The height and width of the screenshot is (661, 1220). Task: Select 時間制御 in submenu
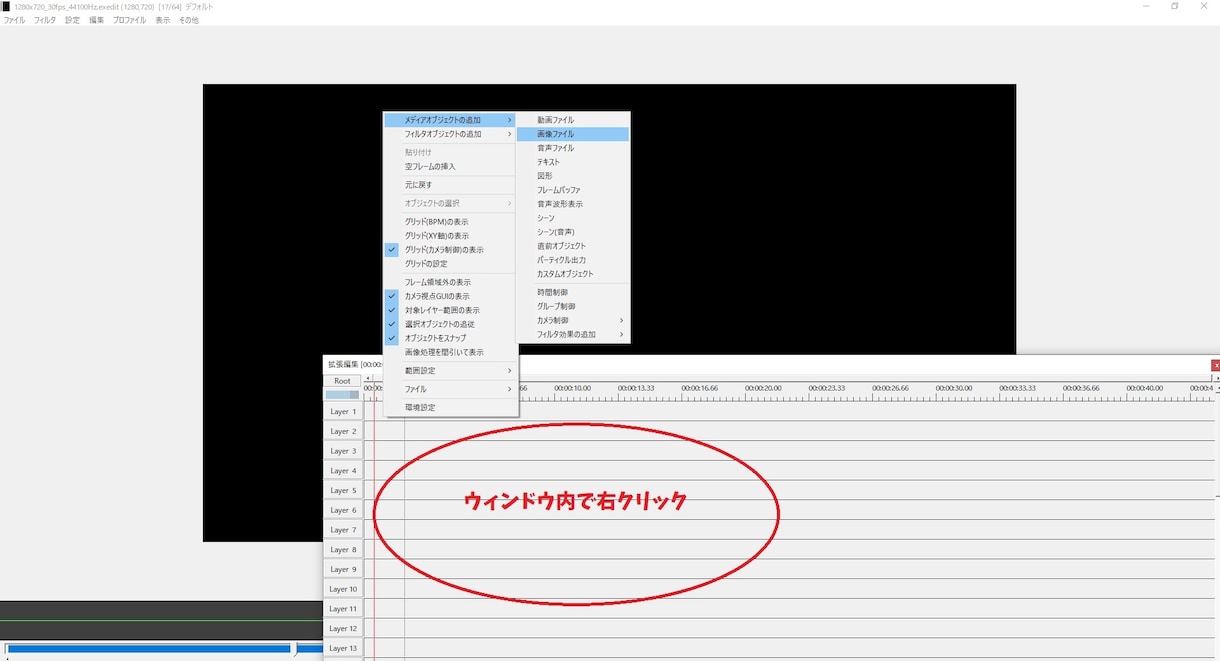(572, 292)
